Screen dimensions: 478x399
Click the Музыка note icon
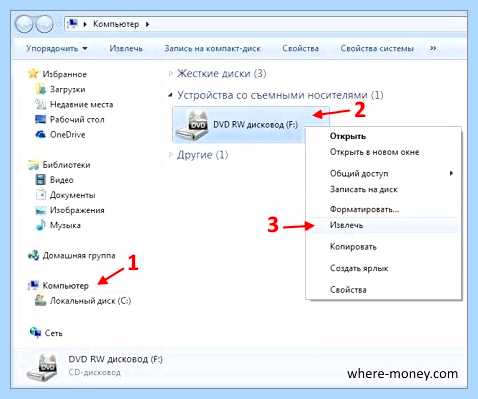pyautogui.click(x=41, y=225)
